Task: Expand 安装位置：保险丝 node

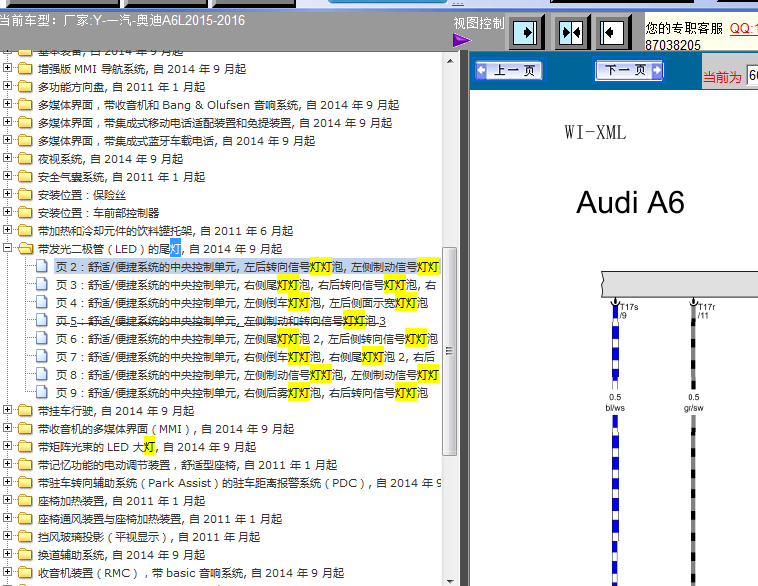Action: point(7,194)
